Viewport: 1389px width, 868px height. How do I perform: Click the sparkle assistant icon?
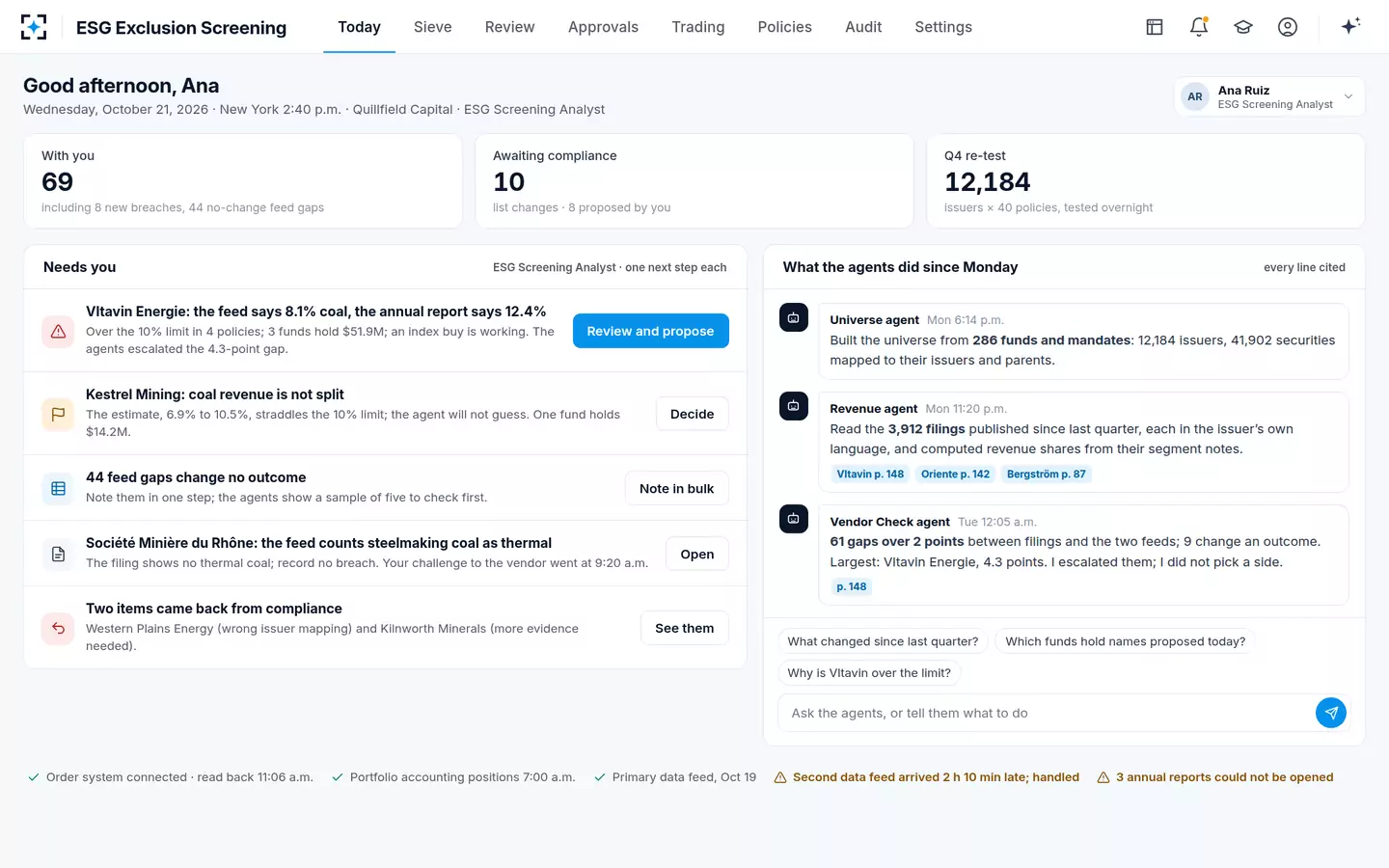click(1350, 26)
